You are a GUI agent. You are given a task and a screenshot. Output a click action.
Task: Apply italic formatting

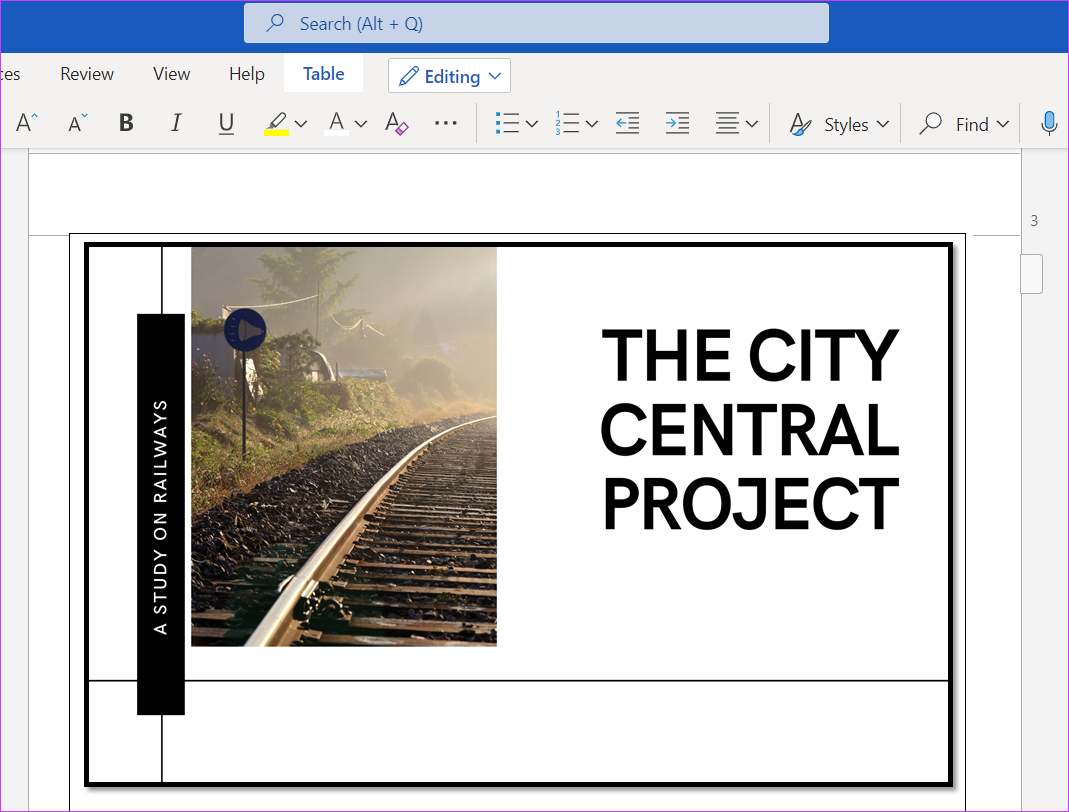176,122
